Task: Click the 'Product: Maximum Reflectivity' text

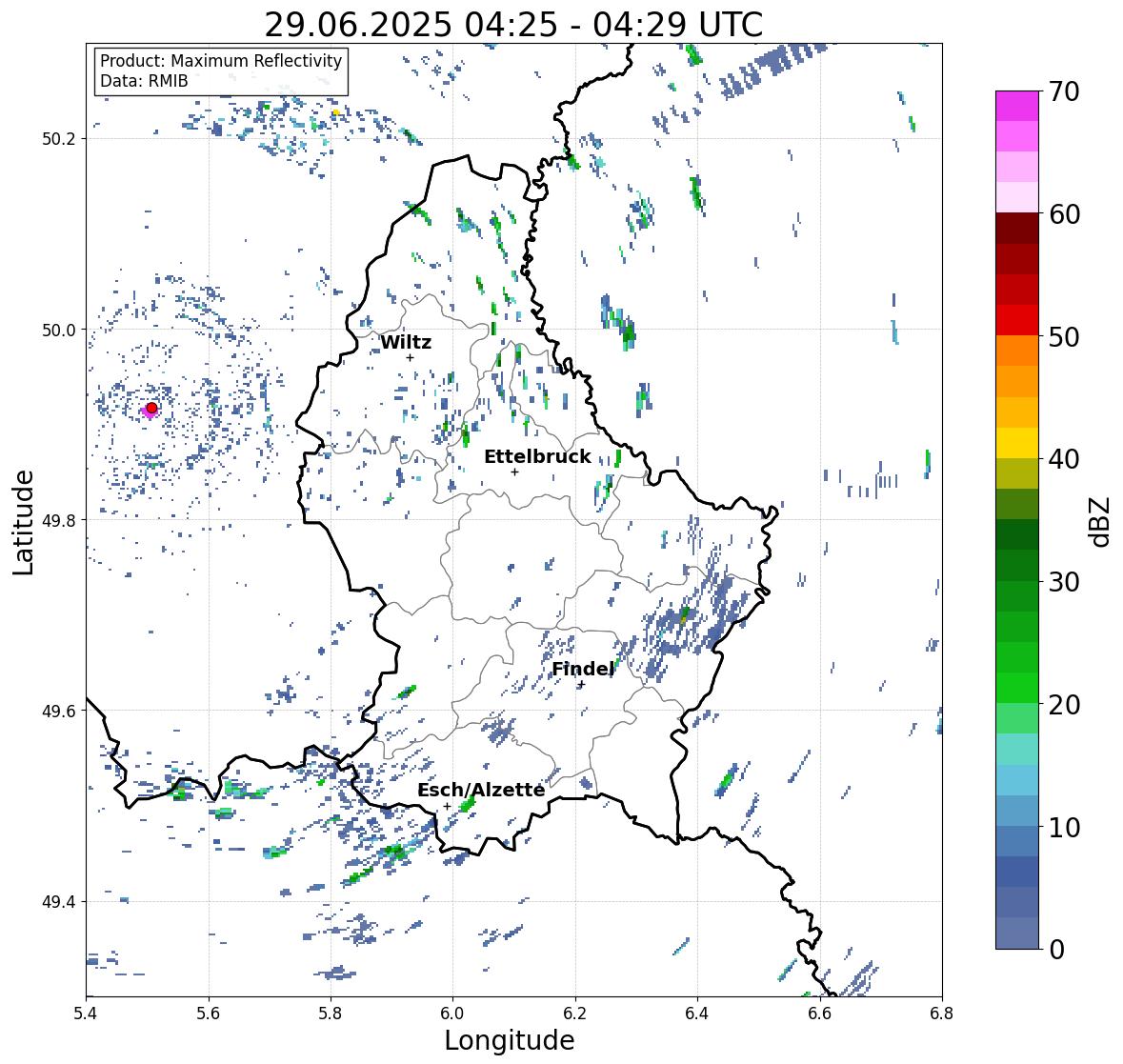Action: 221,61
